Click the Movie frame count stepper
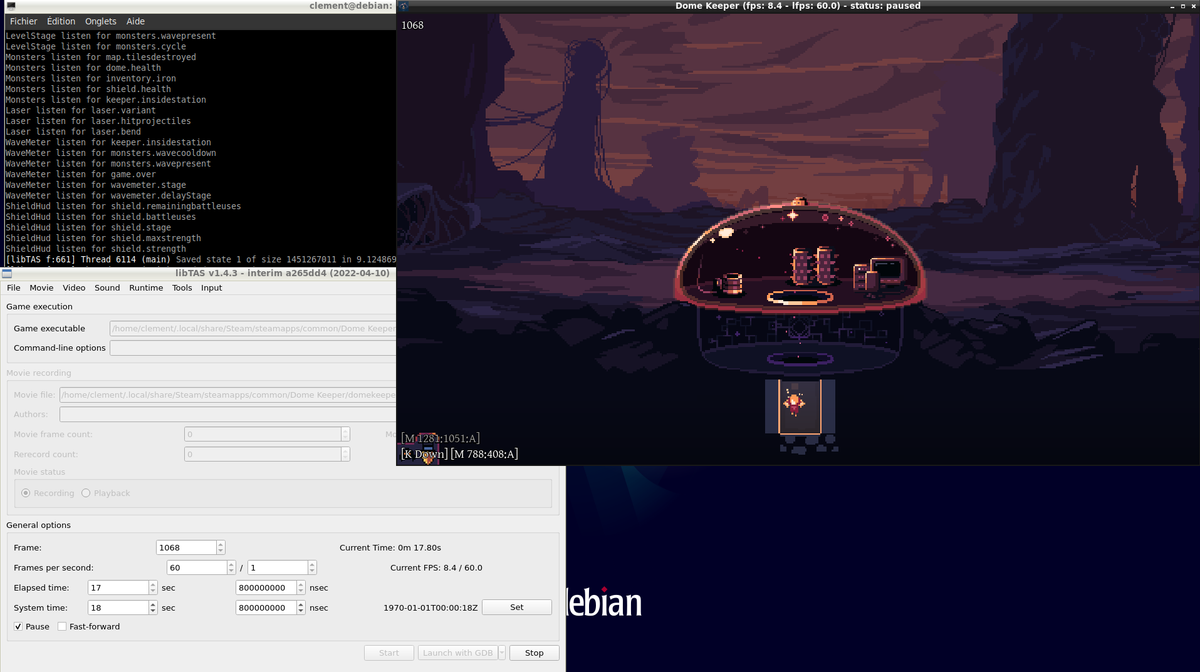 [x=346, y=434]
